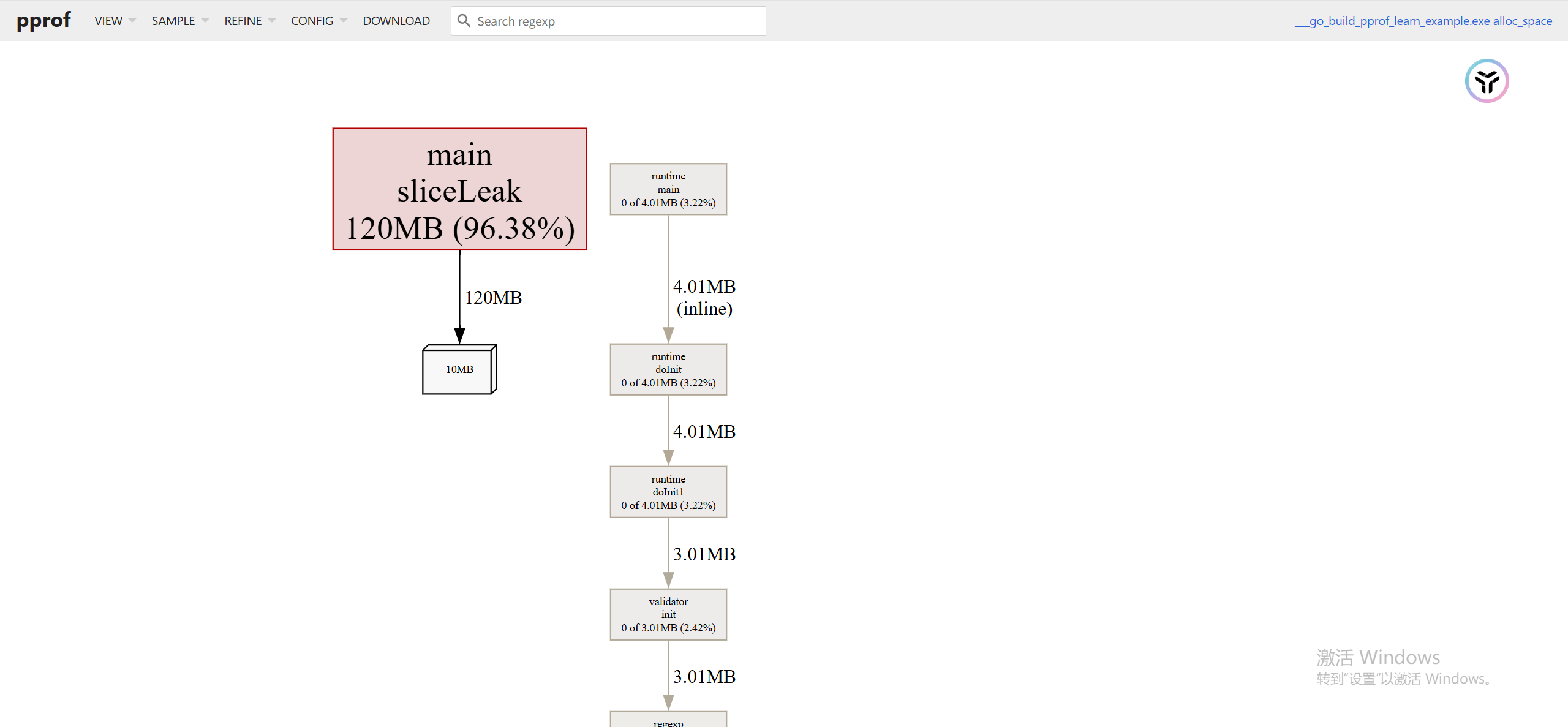Open the CONFIG menu

point(318,21)
